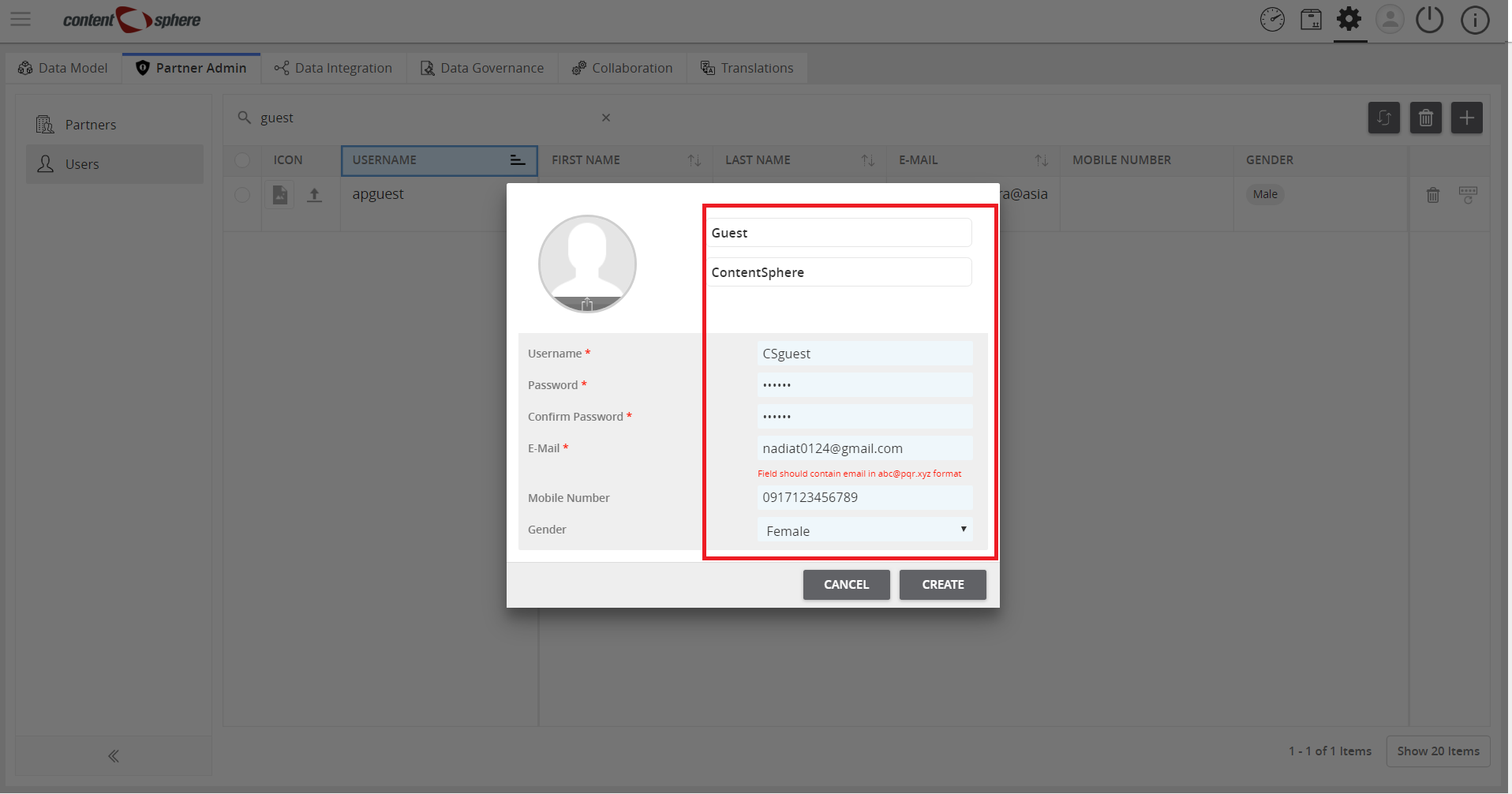Click the refresh users button
This screenshot has width=1512, height=794.
(1384, 118)
